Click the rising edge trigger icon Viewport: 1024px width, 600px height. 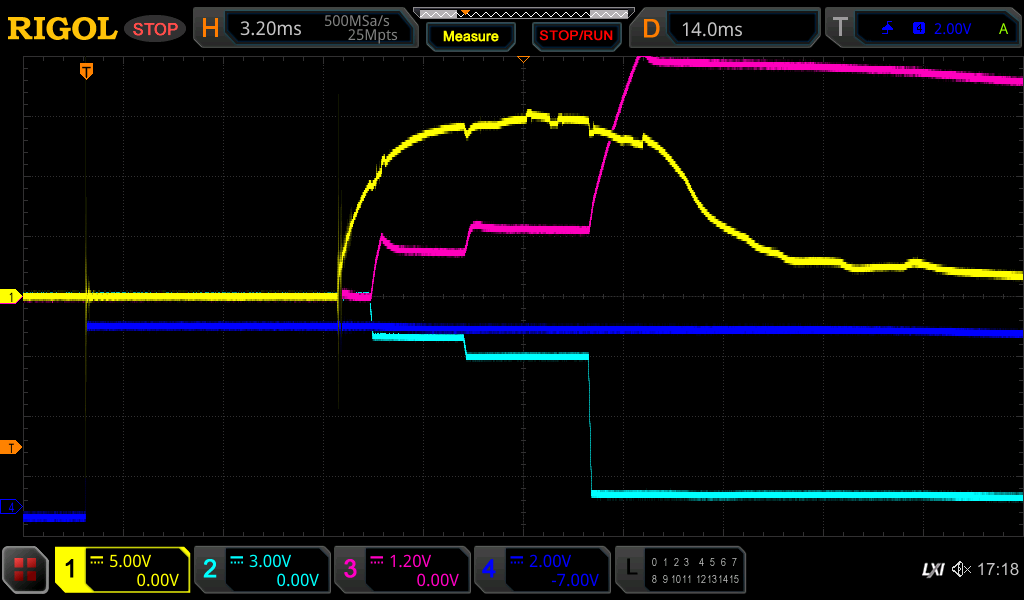click(887, 29)
